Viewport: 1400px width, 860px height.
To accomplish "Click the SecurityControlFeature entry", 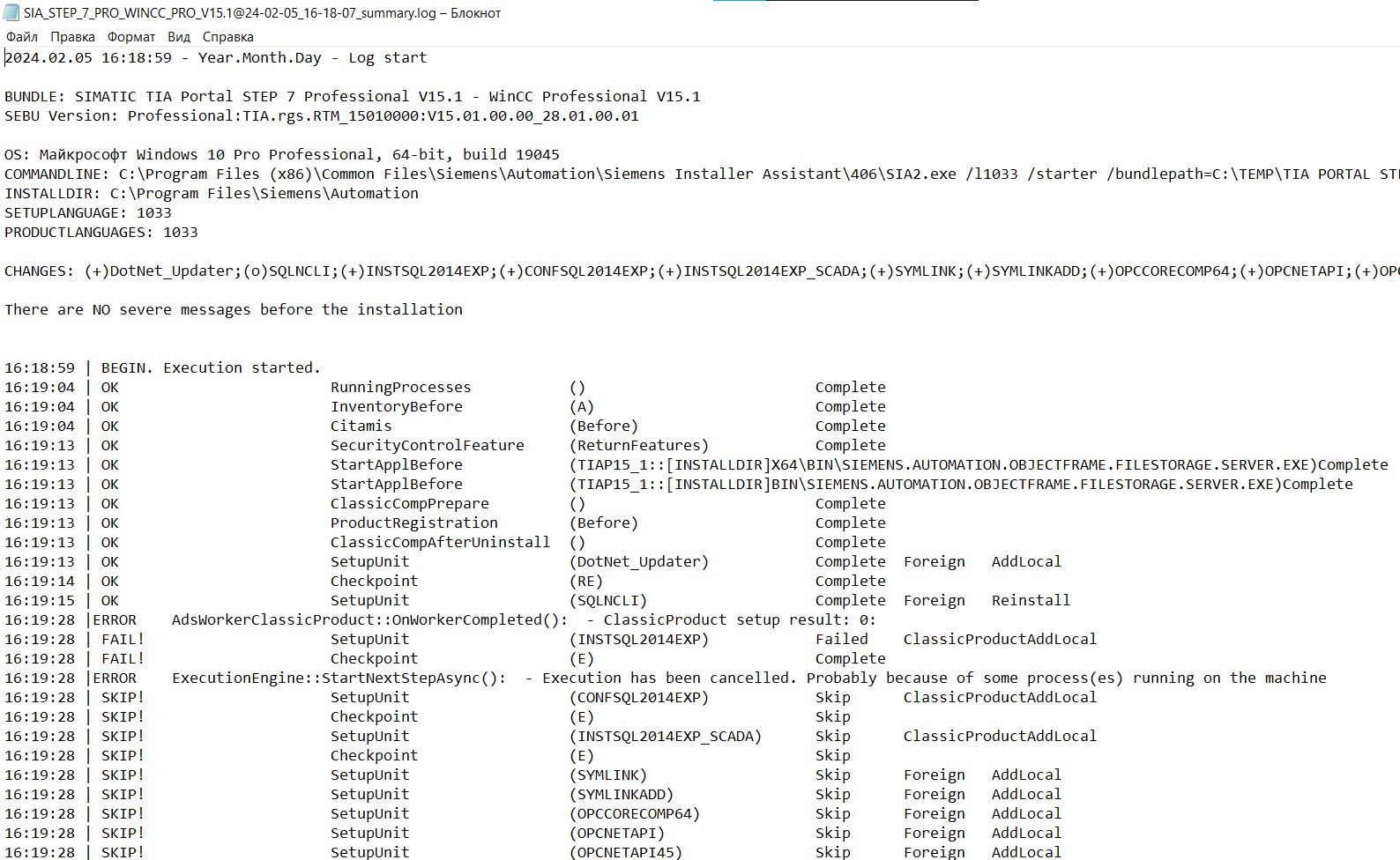I will [x=428, y=446].
